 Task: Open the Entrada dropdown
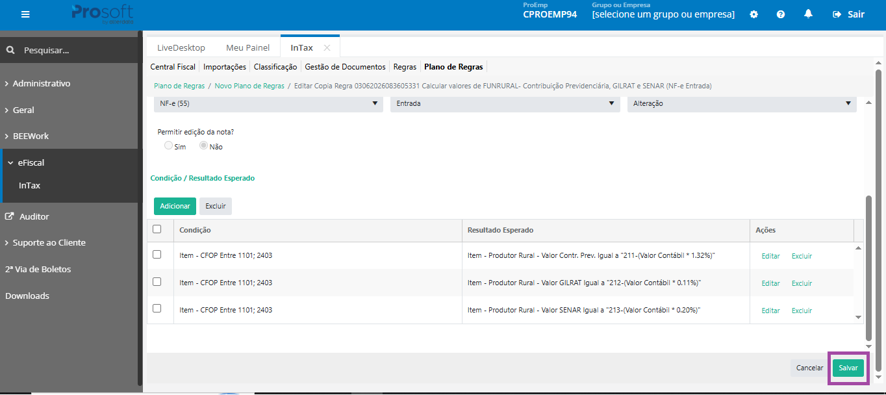tap(504, 104)
